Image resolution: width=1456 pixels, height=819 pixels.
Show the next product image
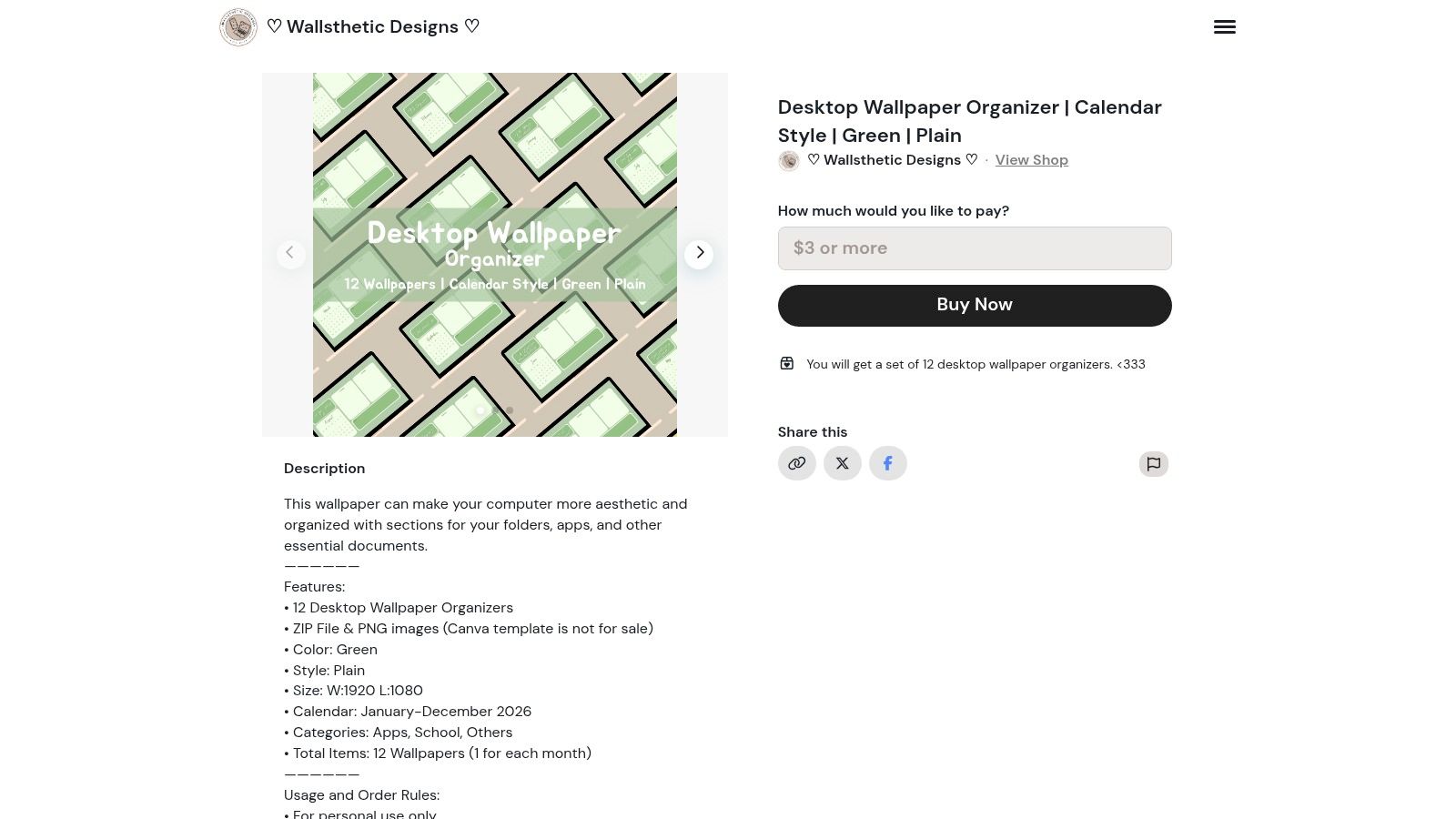tap(699, 253)
